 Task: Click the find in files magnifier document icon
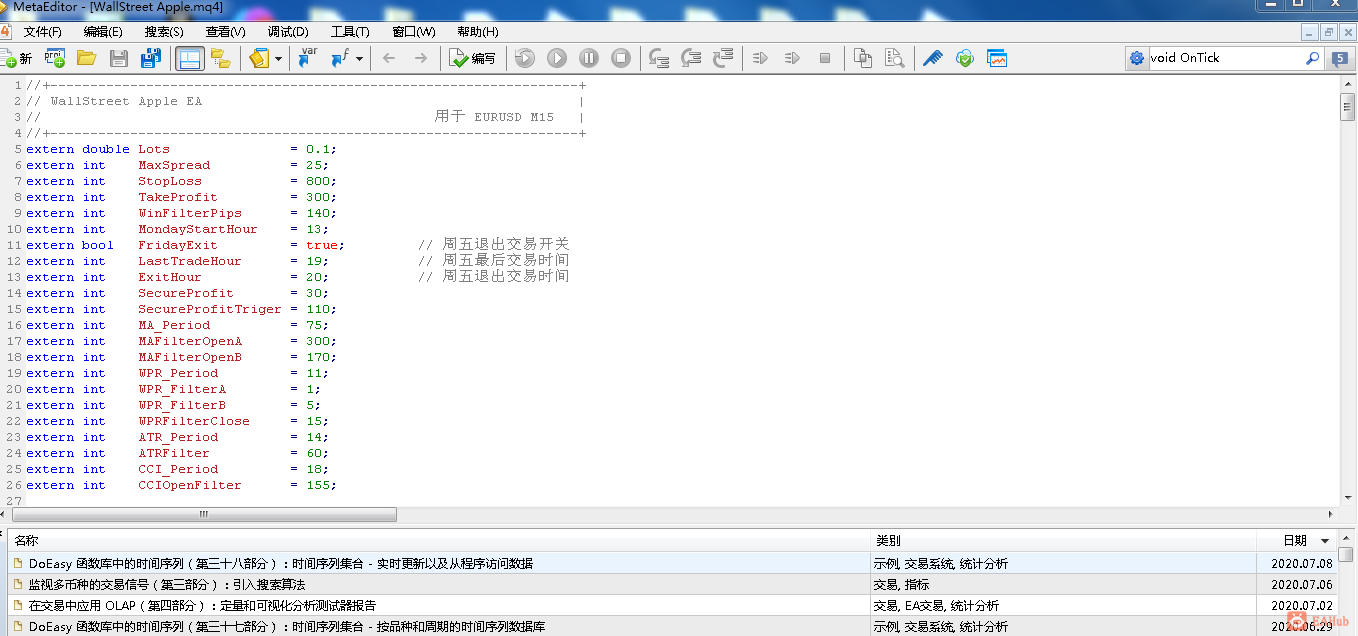[894, 58]
